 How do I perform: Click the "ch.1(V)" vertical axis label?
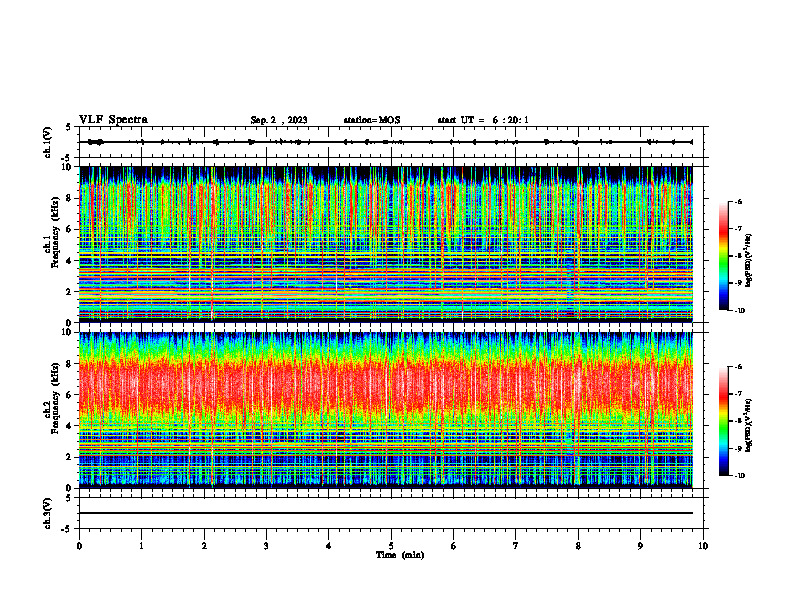pos(47,142)
